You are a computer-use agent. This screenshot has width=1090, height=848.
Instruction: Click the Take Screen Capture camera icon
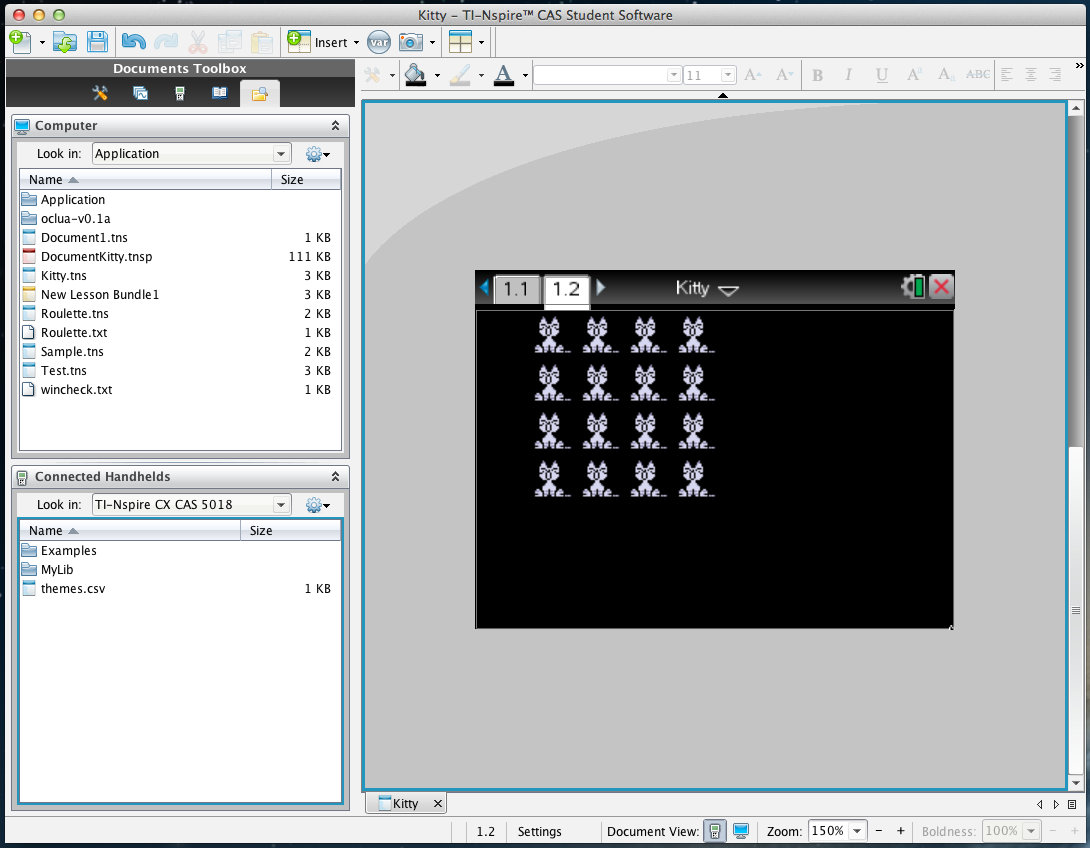[x=411, y=42]
